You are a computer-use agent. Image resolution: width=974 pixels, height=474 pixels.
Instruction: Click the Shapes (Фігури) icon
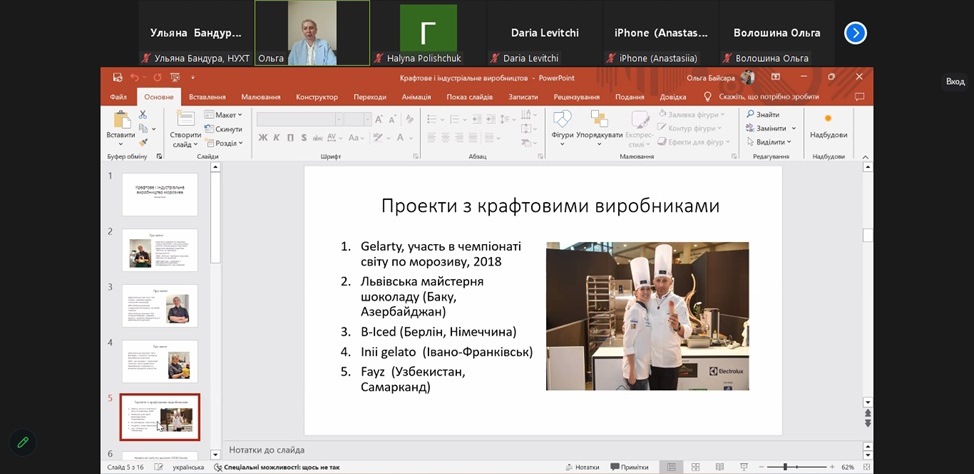[x=562, y=121]
